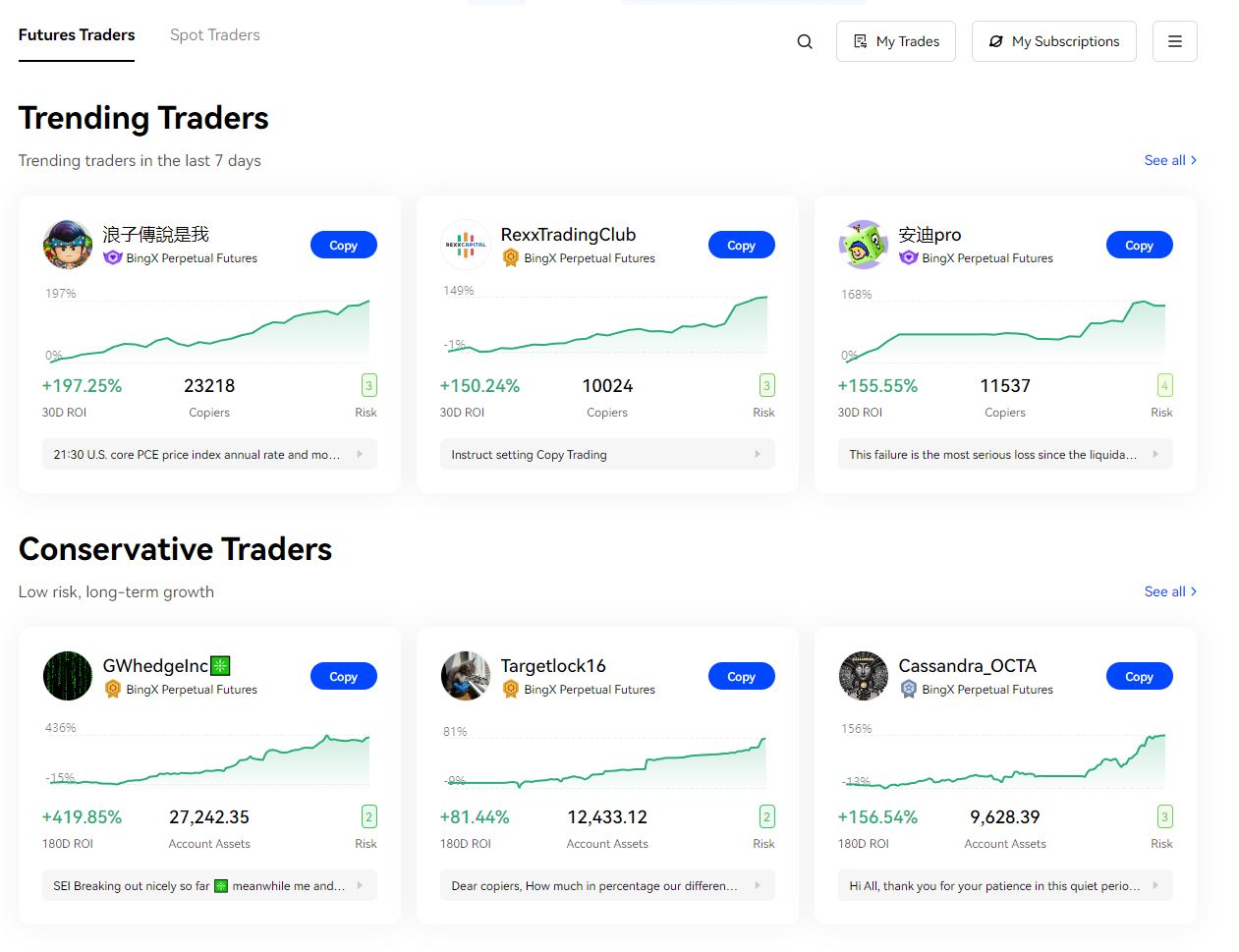Switch to Spot Traders tab
This screenshot has height=952, width=1239.
click(215, 35)
